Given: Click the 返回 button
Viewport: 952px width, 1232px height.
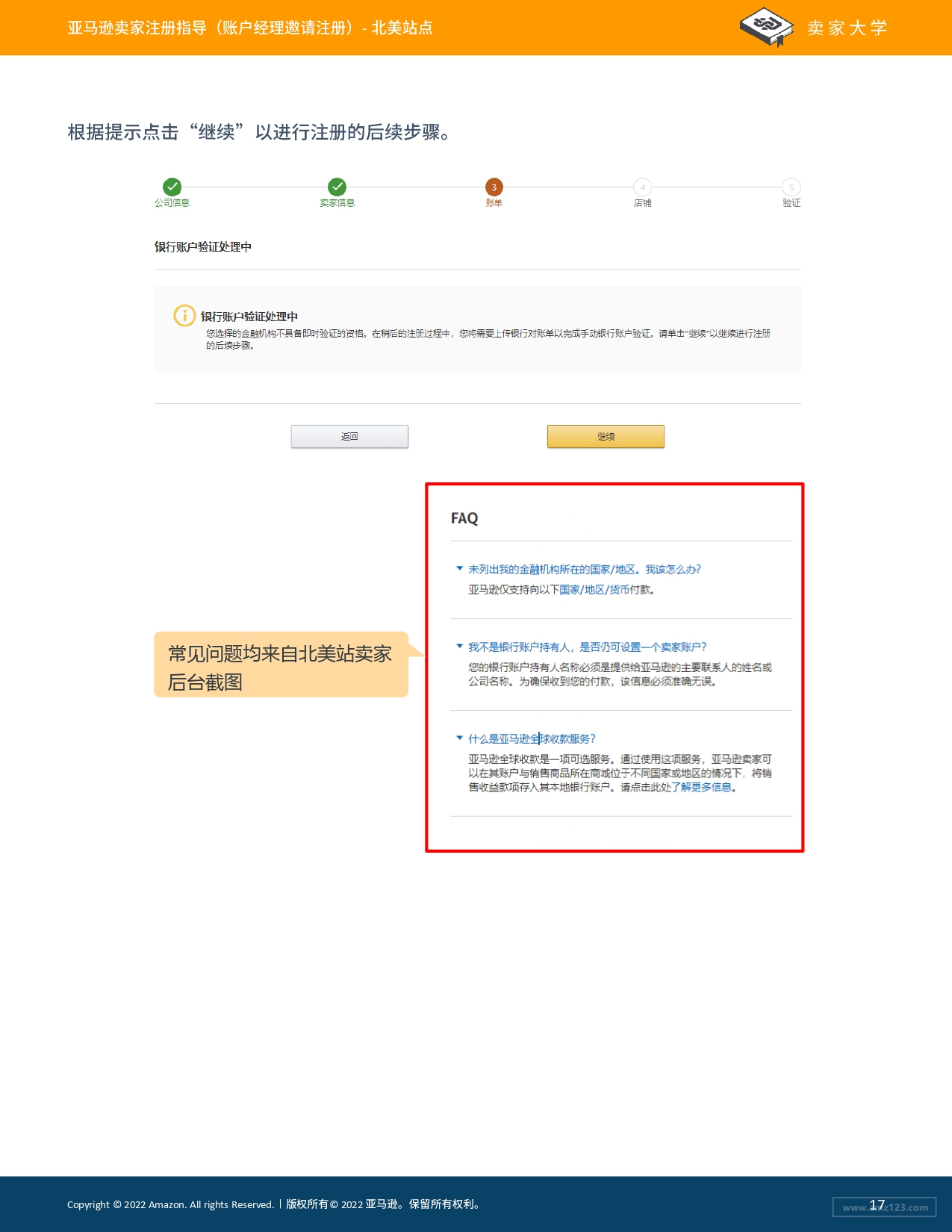Looking at the screenshot, I should coord(349,437).
